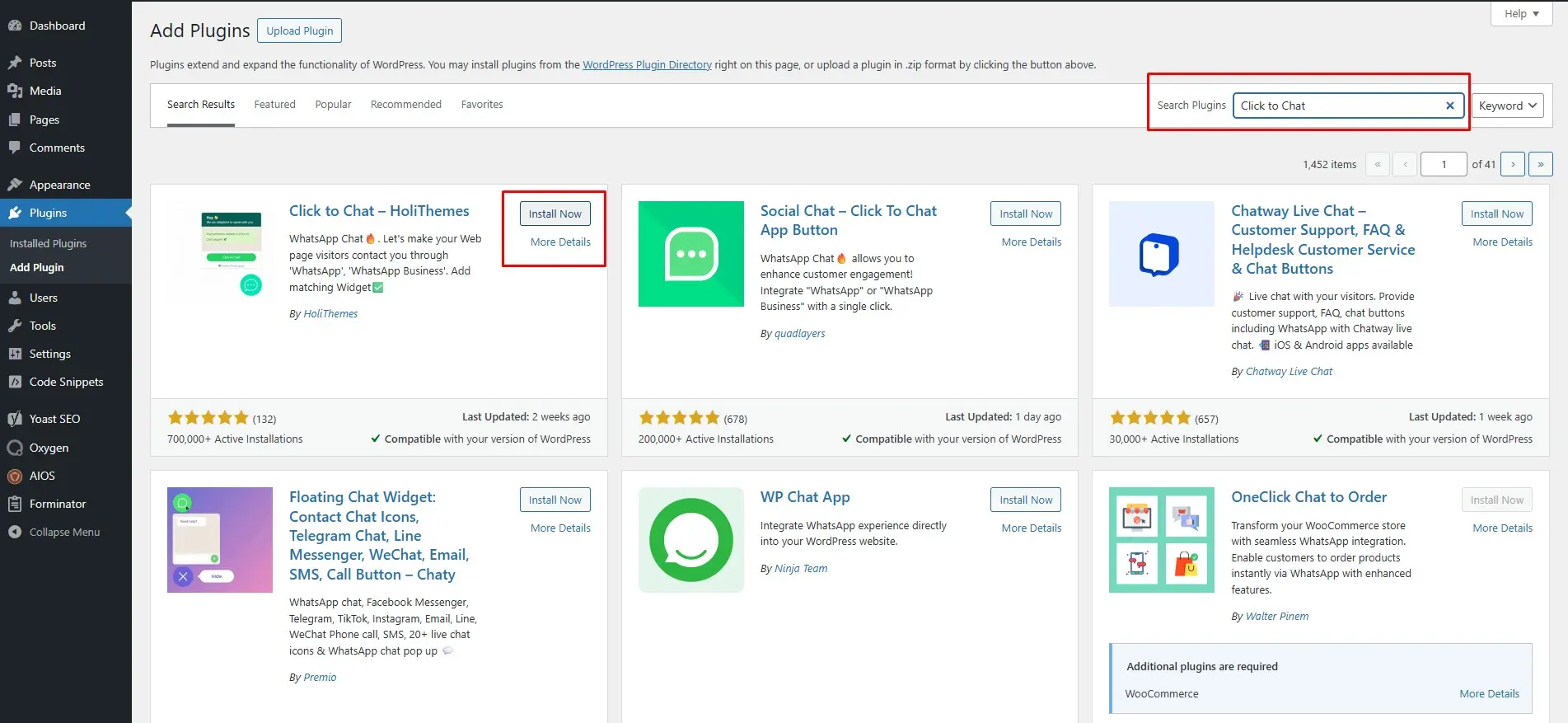Click the current page number field

pyautogui.click(x=1444, y=164)
